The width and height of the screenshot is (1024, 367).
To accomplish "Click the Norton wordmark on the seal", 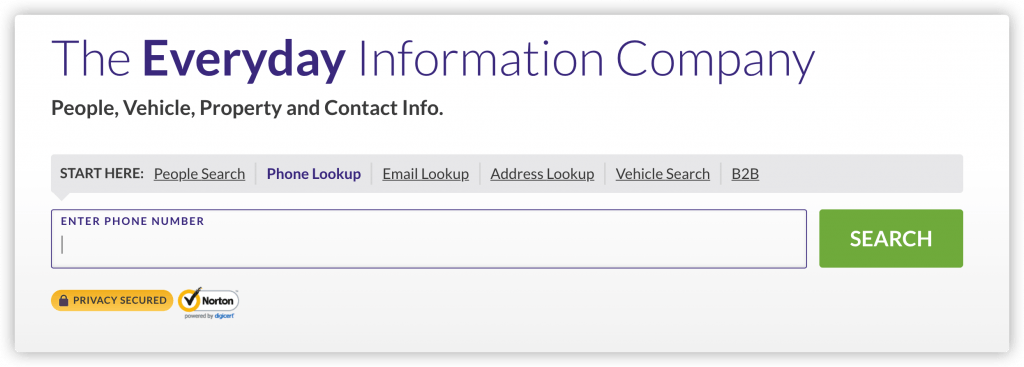I will pyautogui.click(x=217, y=301).
